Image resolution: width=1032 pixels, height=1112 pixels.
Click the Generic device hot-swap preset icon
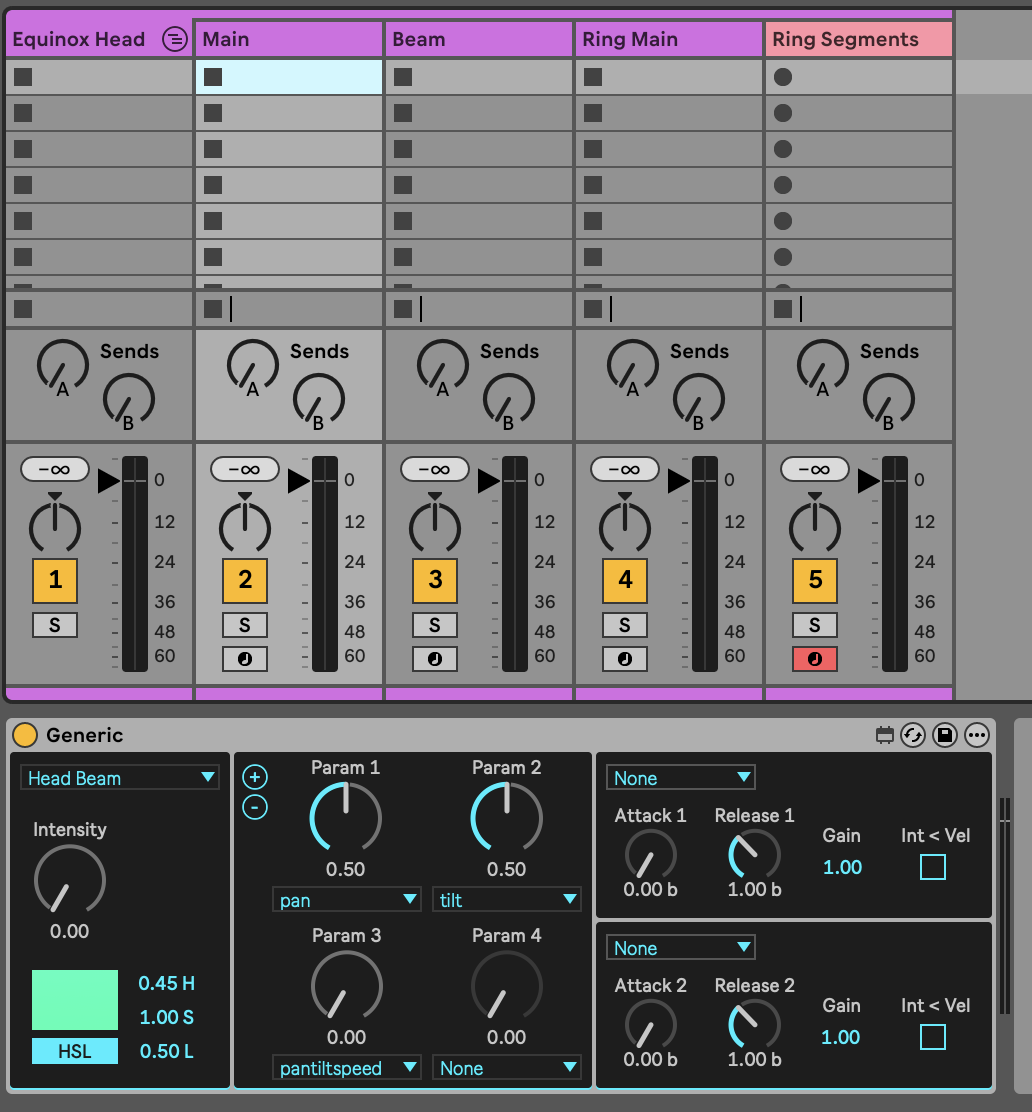[913, 736]
